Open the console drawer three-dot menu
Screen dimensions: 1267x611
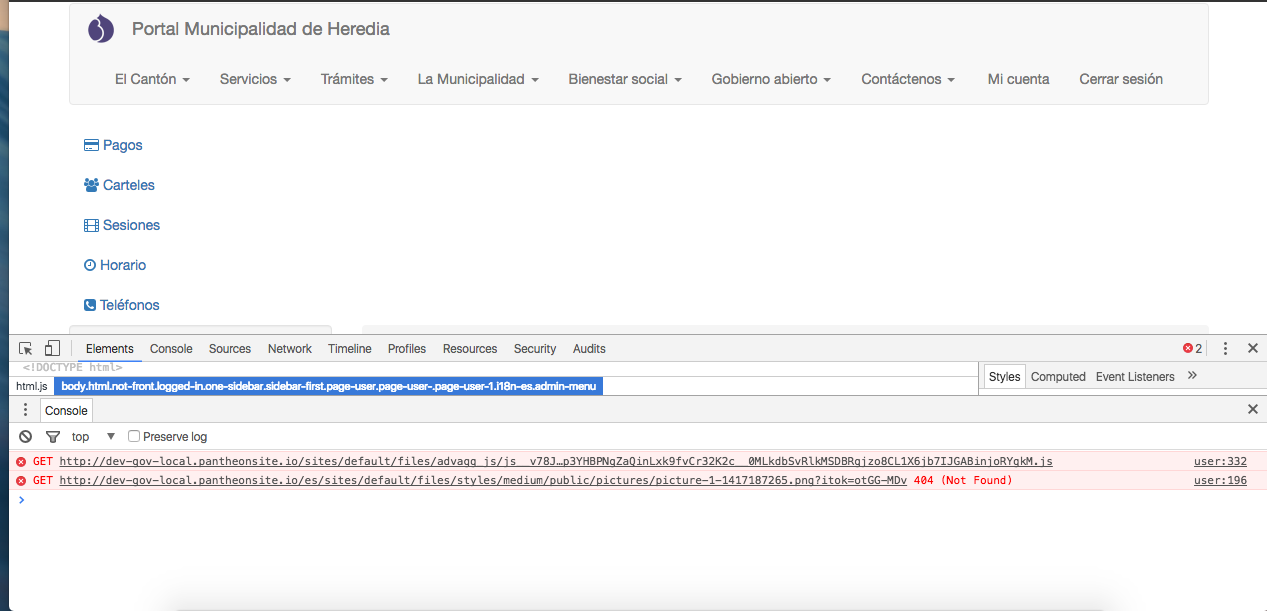coord(26,410)
